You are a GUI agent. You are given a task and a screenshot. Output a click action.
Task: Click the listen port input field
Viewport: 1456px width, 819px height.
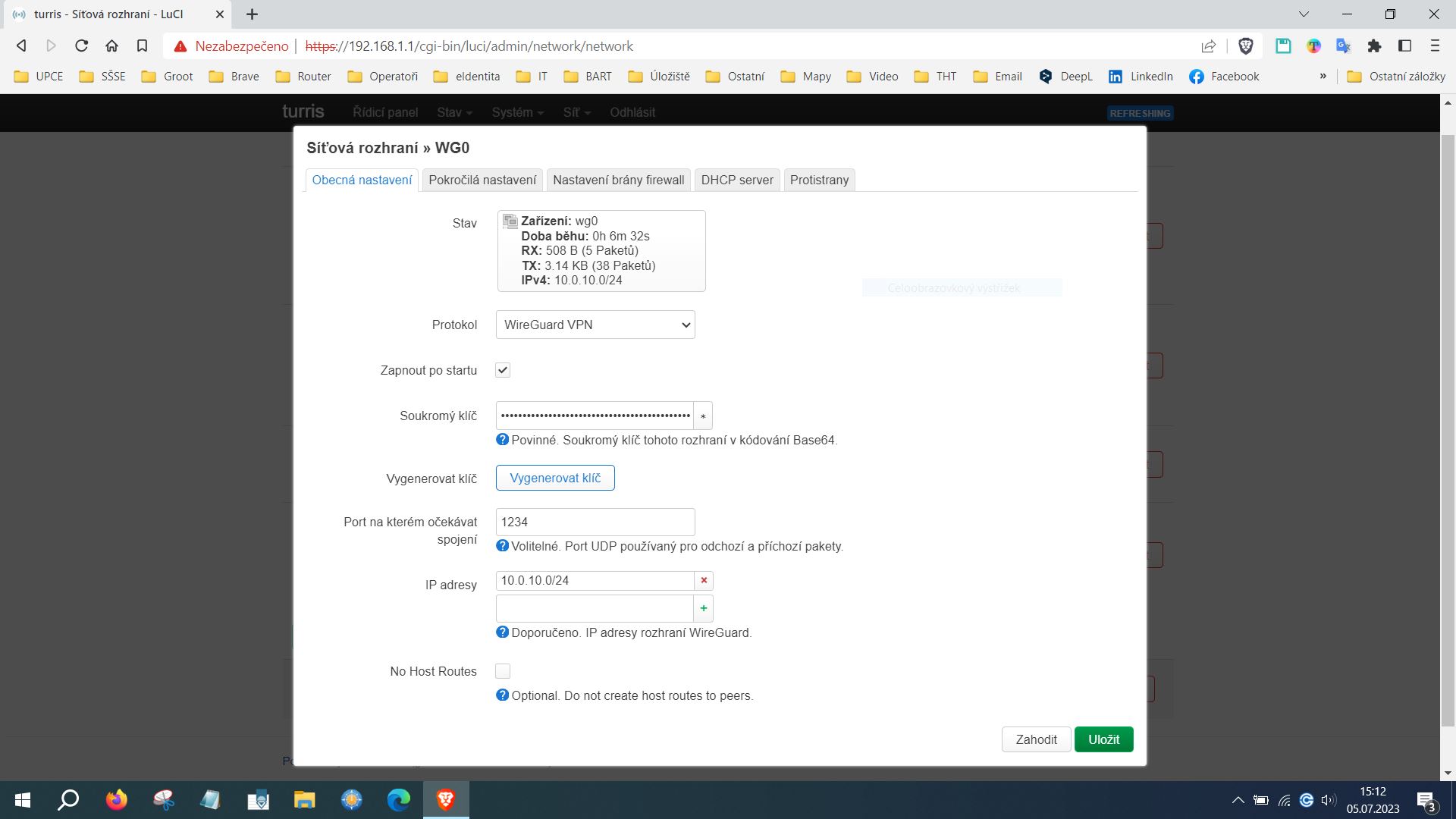(x=595, y=522)
